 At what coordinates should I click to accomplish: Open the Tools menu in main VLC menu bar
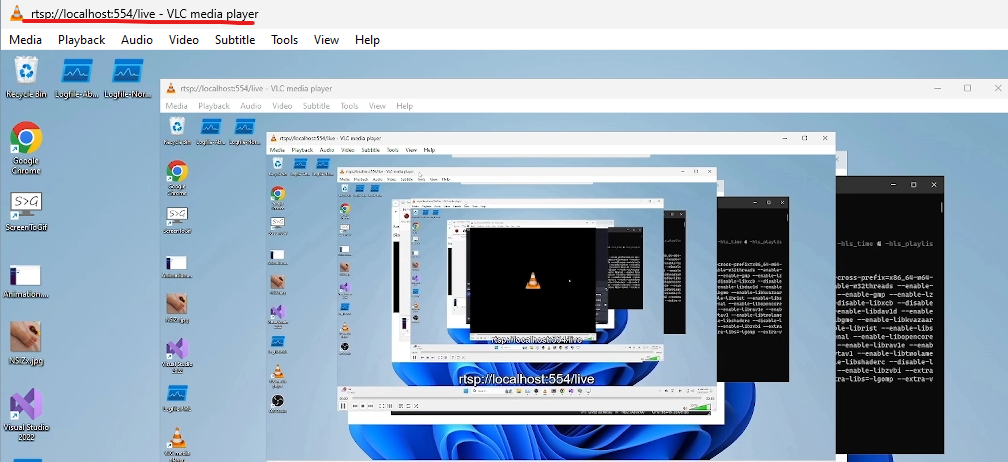point(285,40)
